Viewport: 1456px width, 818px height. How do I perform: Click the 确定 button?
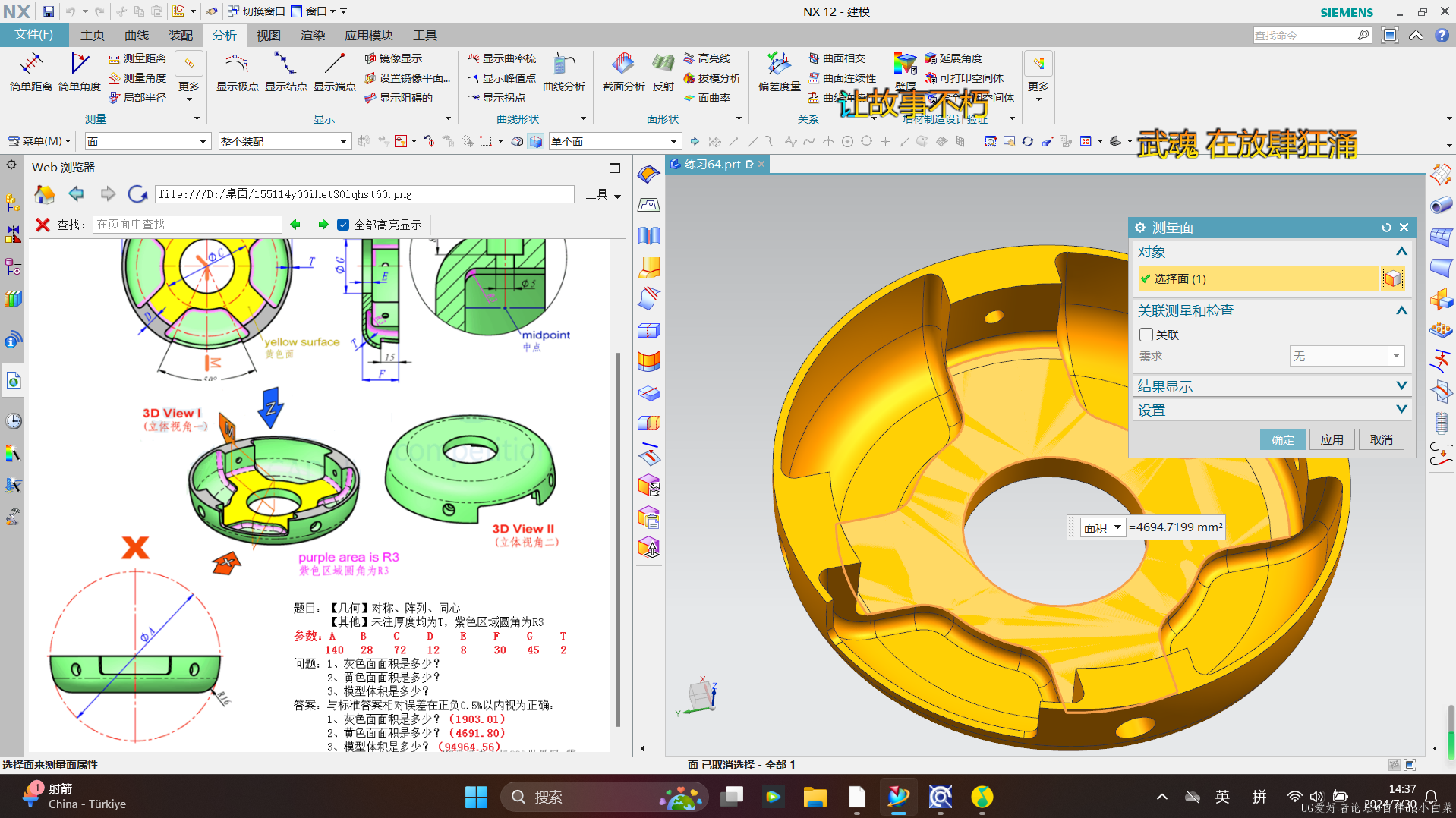(1283, 439)
